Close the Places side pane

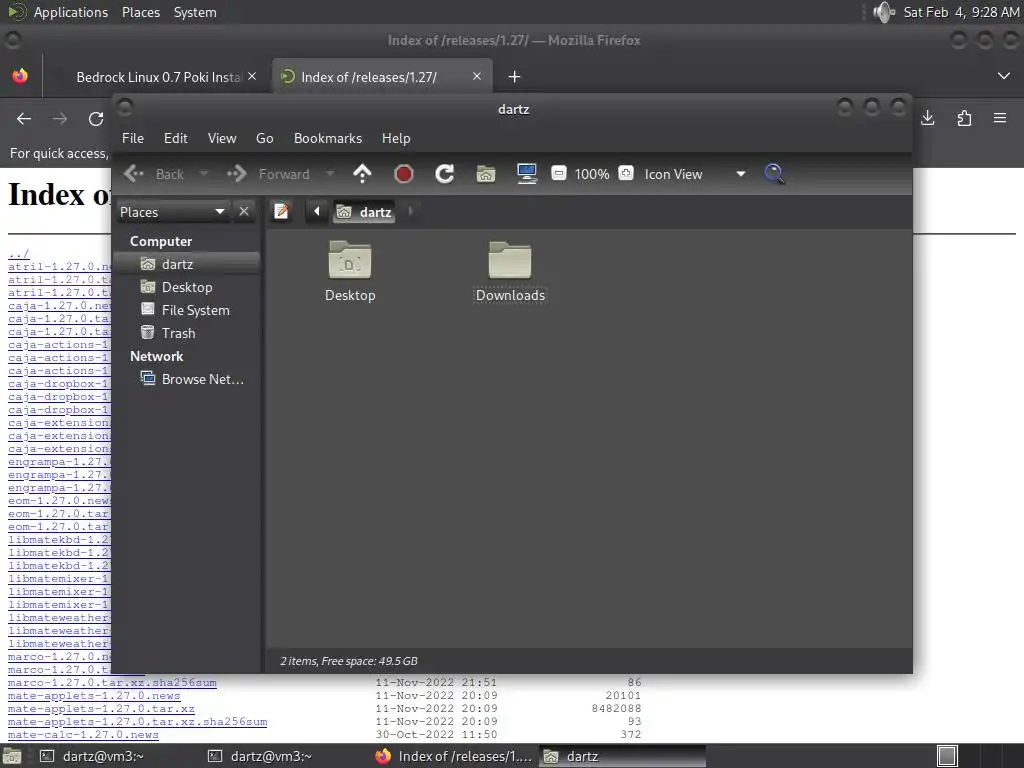(244, 212)
